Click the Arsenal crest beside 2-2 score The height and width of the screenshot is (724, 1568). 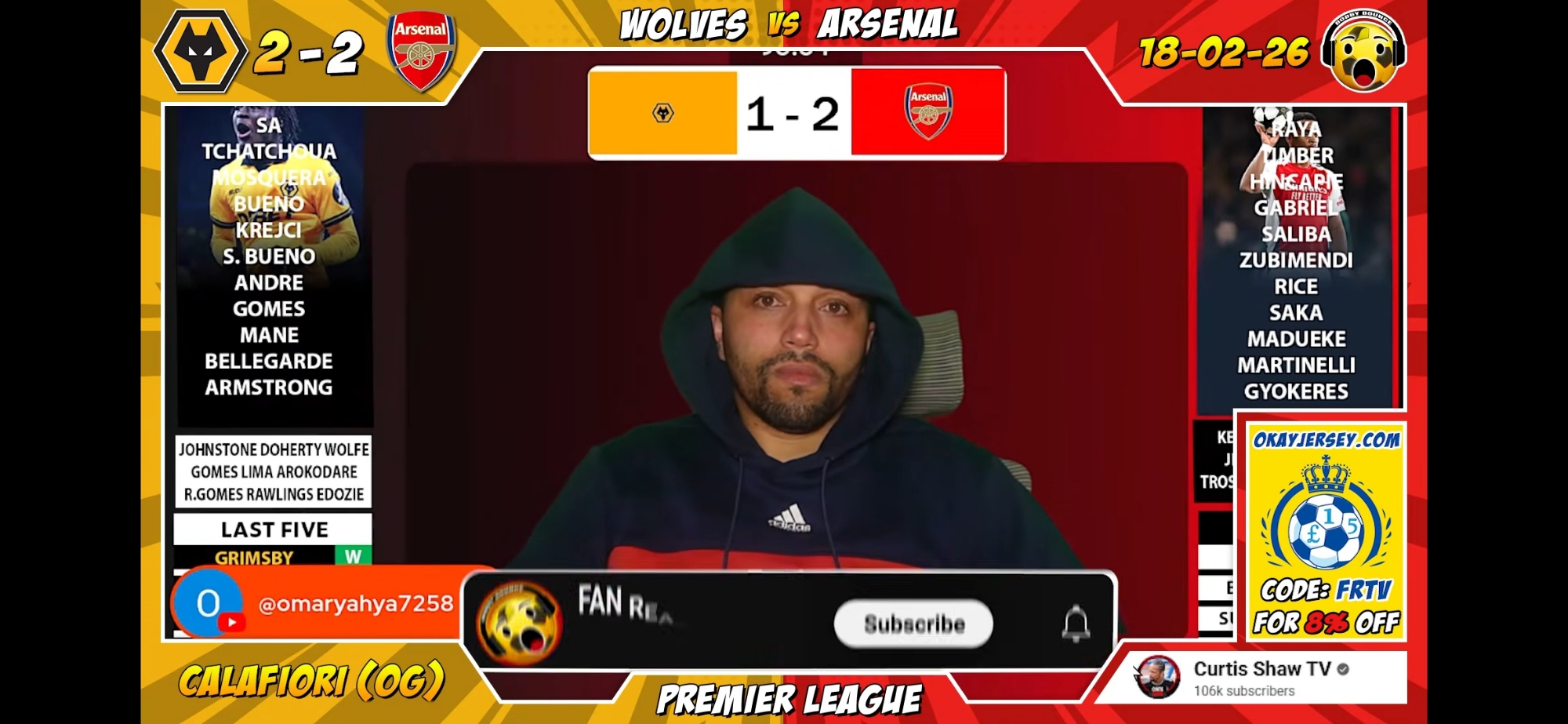pos(421,53)
